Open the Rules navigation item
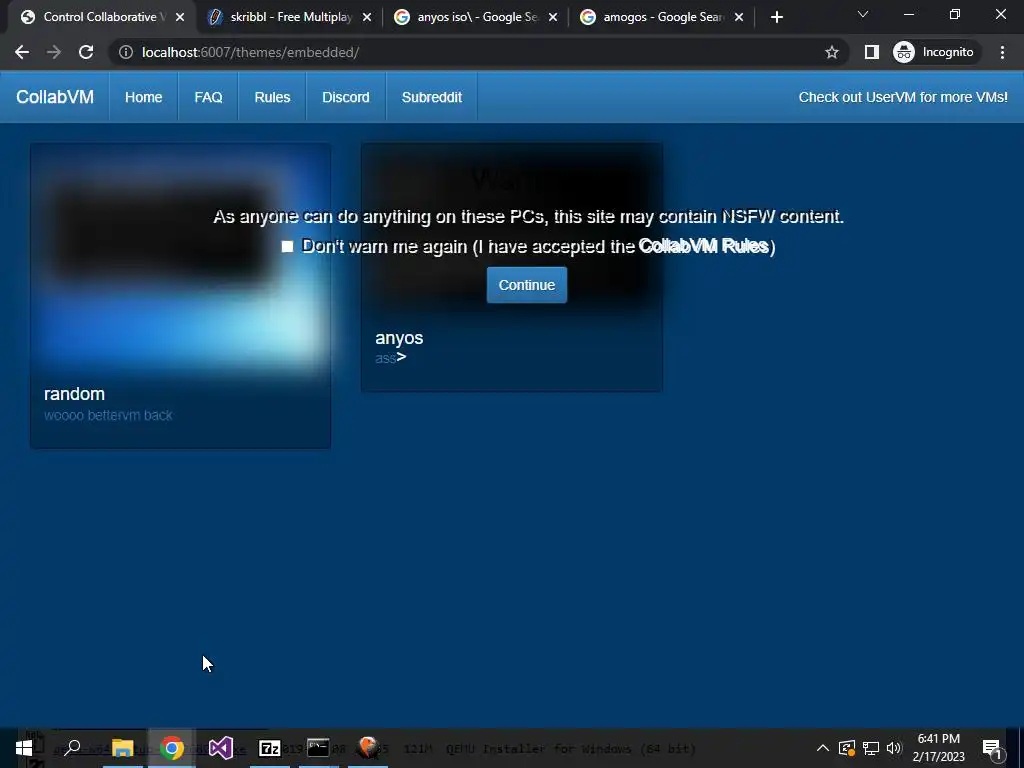 [272, 97]
